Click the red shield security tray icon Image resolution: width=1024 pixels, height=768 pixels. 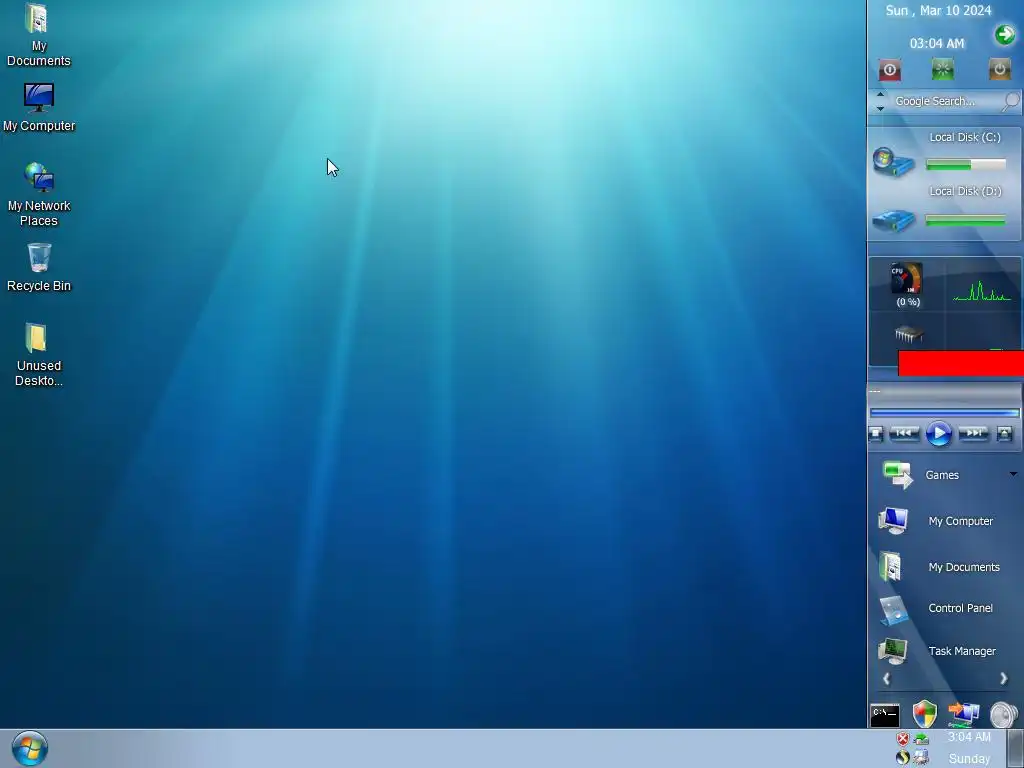[903, 739]
